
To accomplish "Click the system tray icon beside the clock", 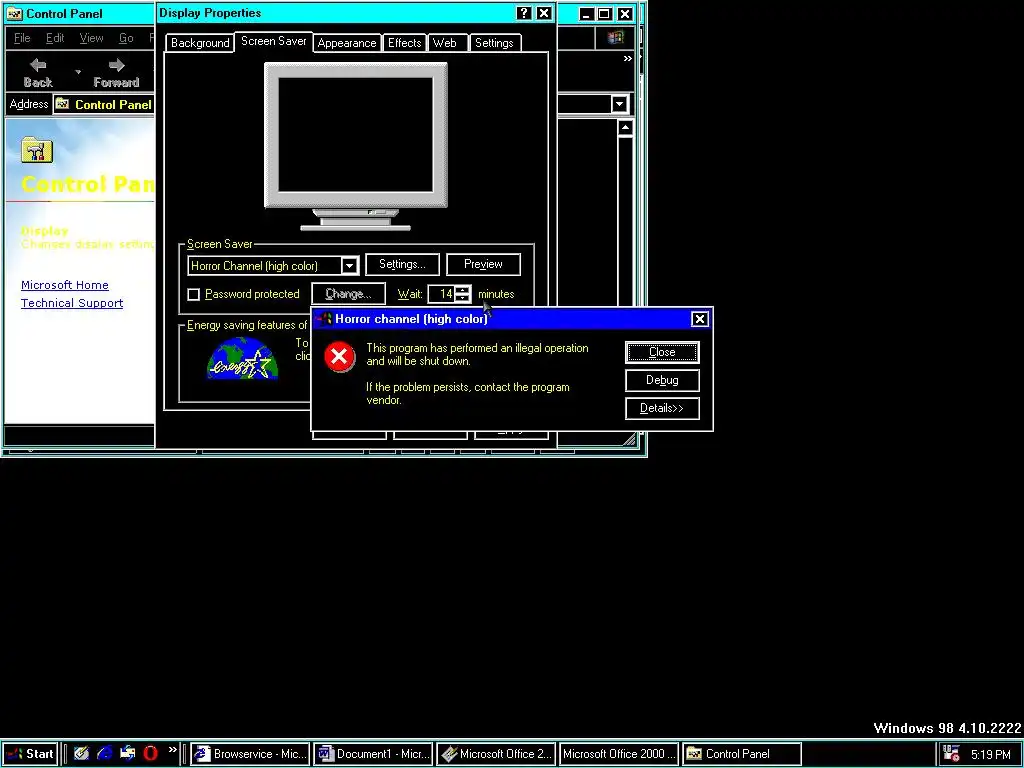I will 952,754.
